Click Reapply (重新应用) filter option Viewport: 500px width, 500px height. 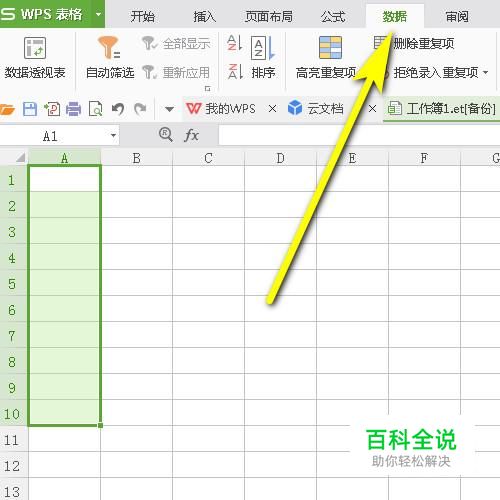tap(176, 72)
